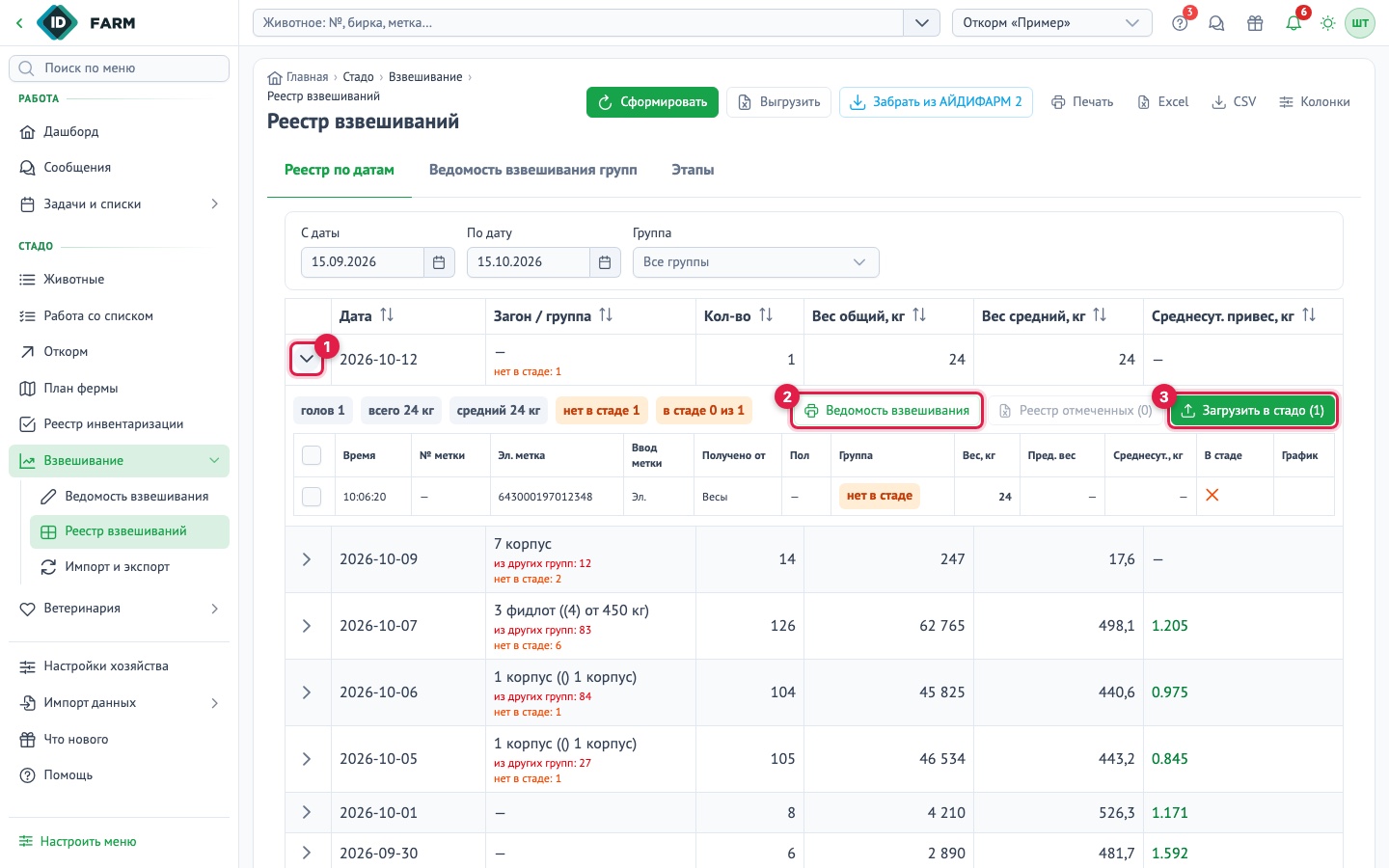Click the Поиск по меню field

(120, 68)
